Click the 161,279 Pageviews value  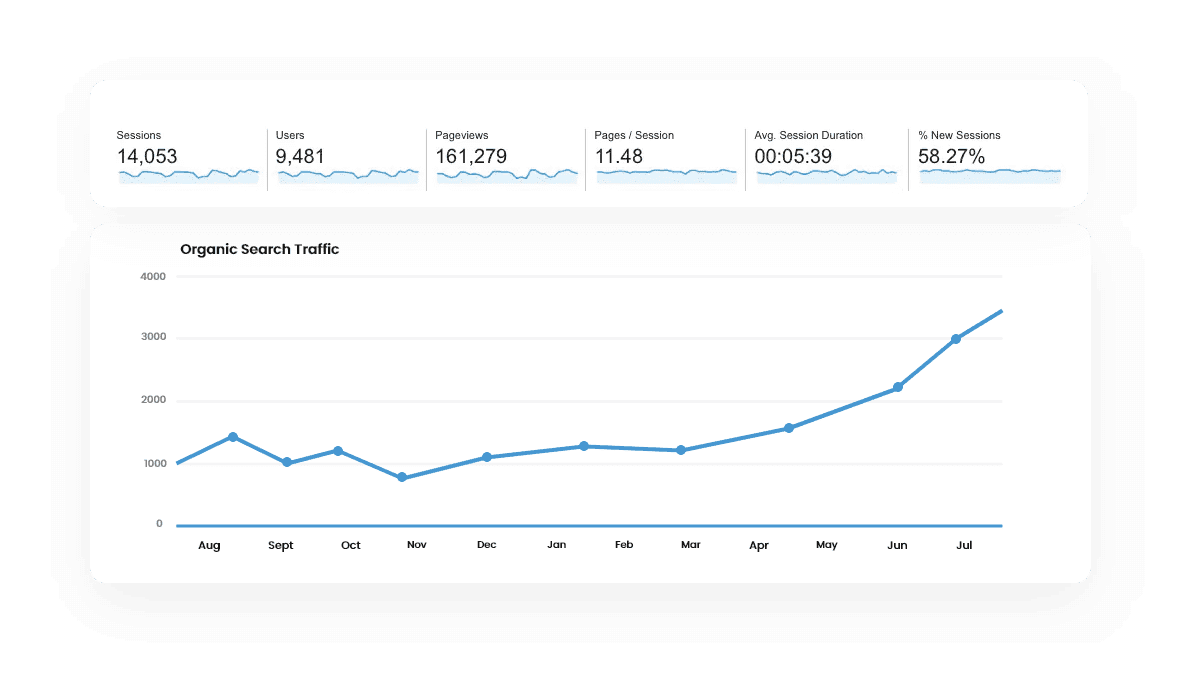pos(471,157)
